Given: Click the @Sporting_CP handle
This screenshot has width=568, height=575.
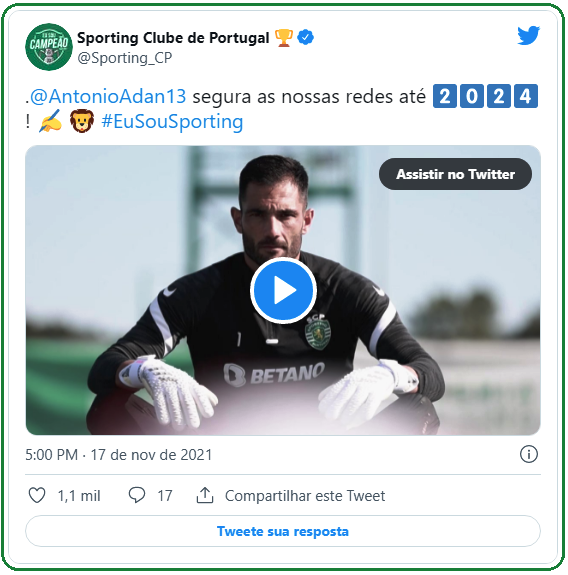Looking at the screenshot, I should (125, 58).
